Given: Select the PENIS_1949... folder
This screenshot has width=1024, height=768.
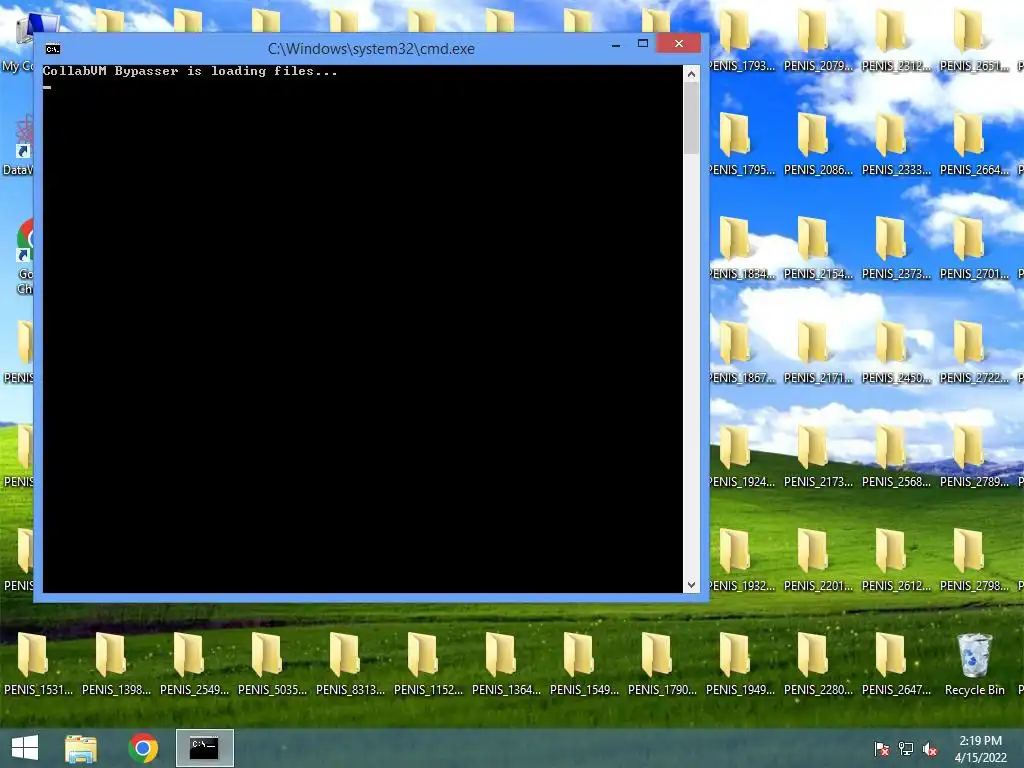Looking at the screenshot, I should pos(741,664).
